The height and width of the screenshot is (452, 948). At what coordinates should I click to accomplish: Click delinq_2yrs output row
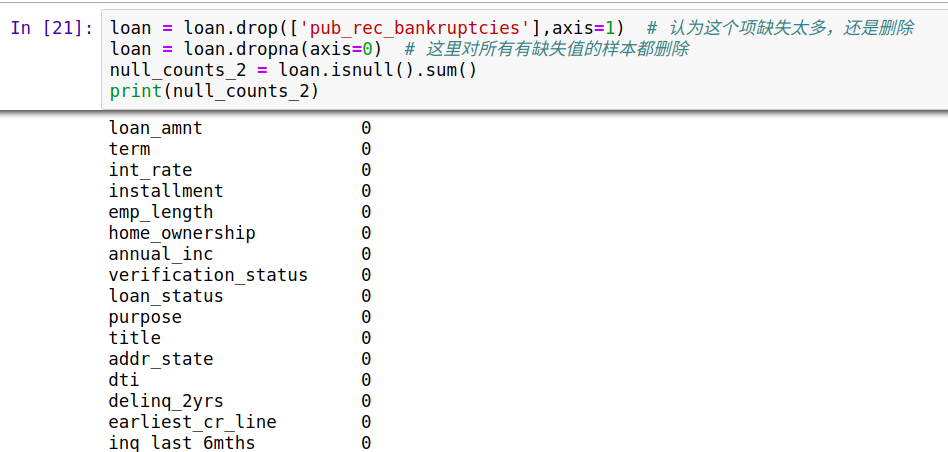[240, 401]
